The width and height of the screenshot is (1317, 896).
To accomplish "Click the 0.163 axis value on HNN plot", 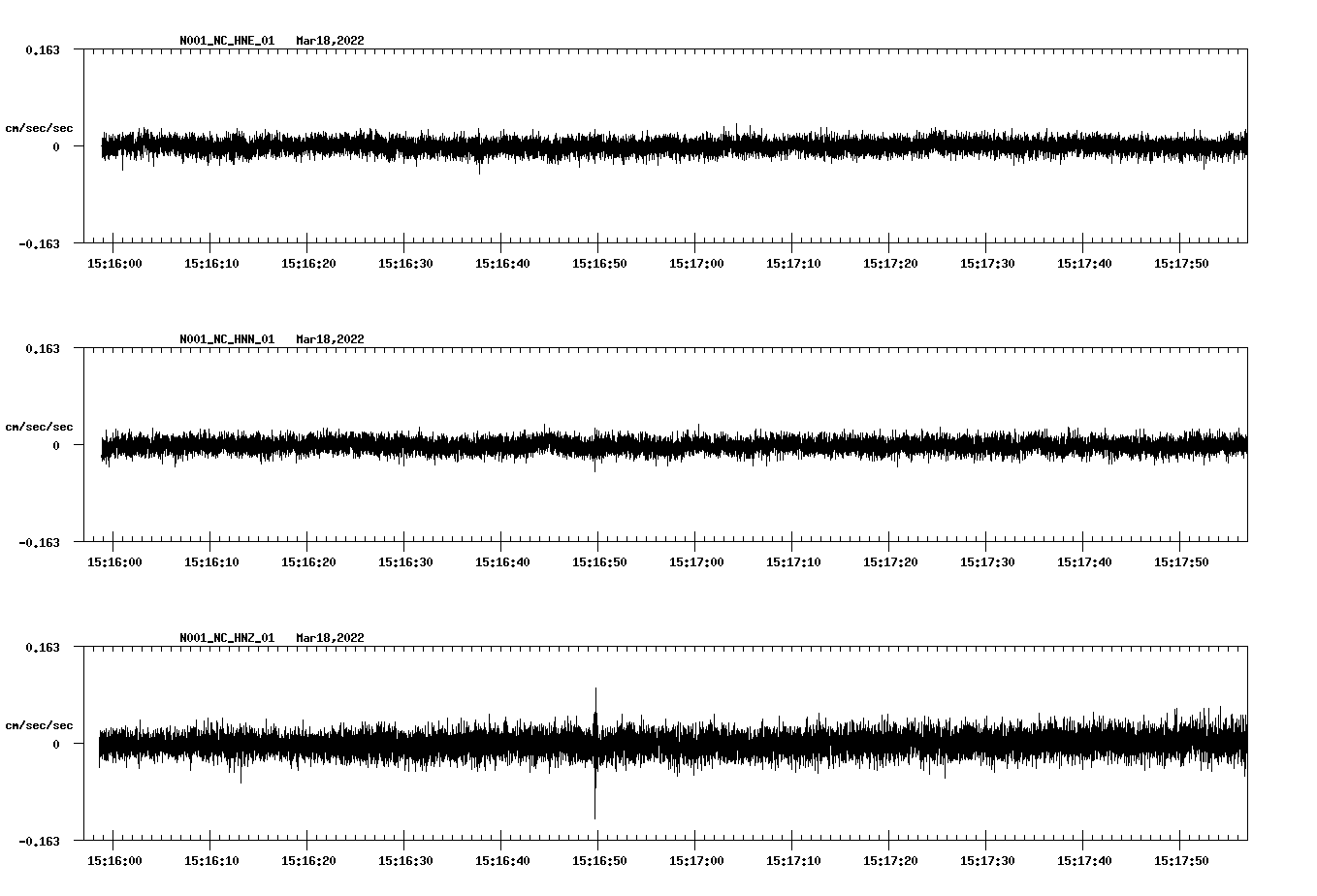I will coord(42,348).
